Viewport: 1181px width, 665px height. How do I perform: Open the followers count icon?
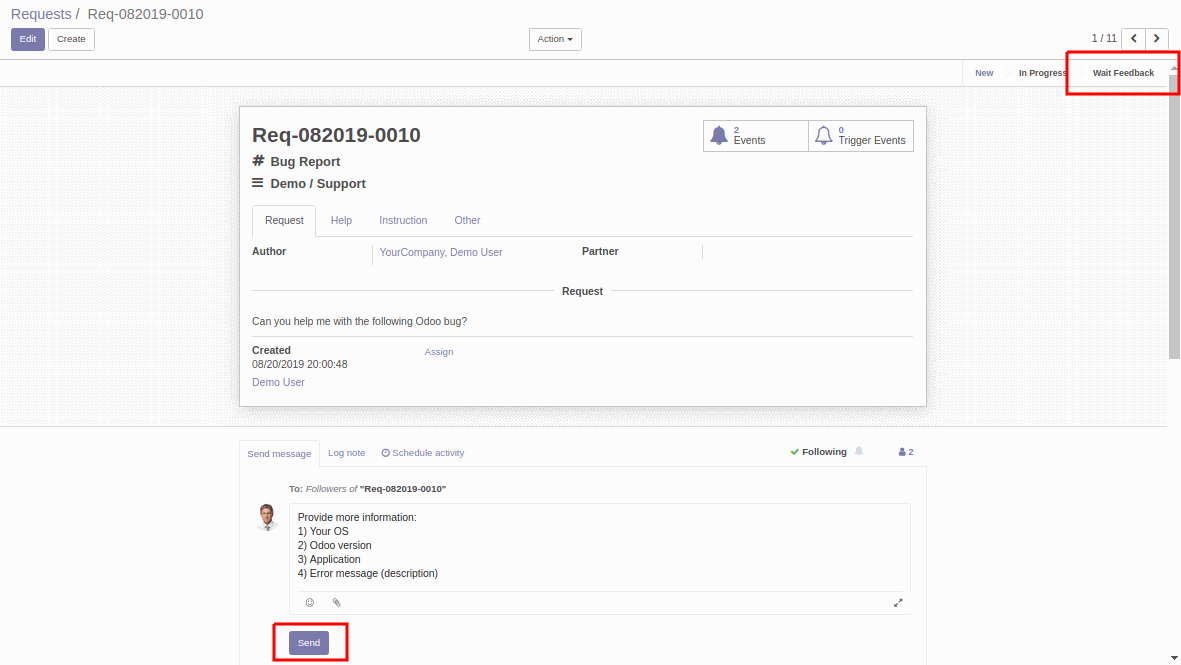905,452
